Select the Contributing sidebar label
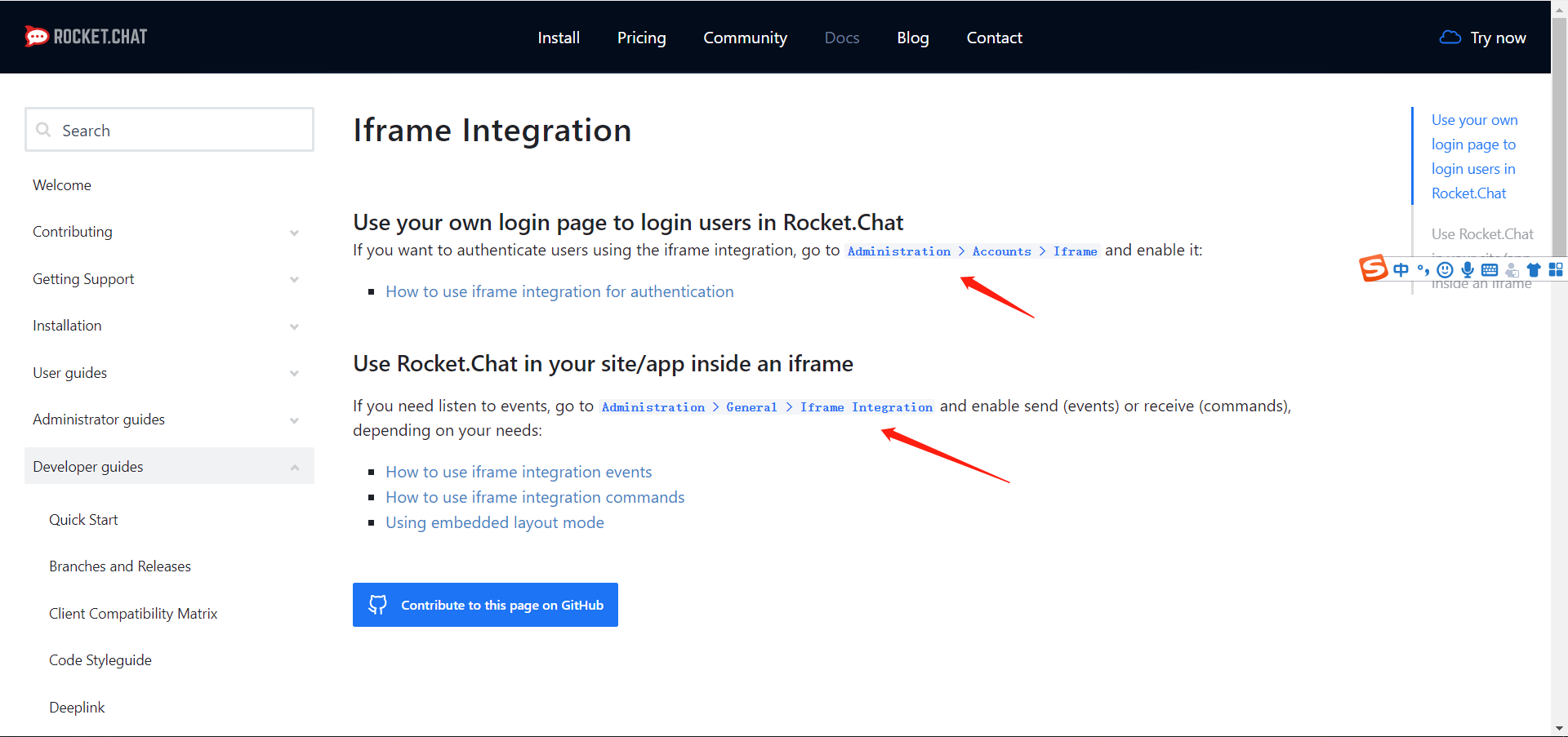This screenshot has height=737, width=1568. [x=73, y=232]
